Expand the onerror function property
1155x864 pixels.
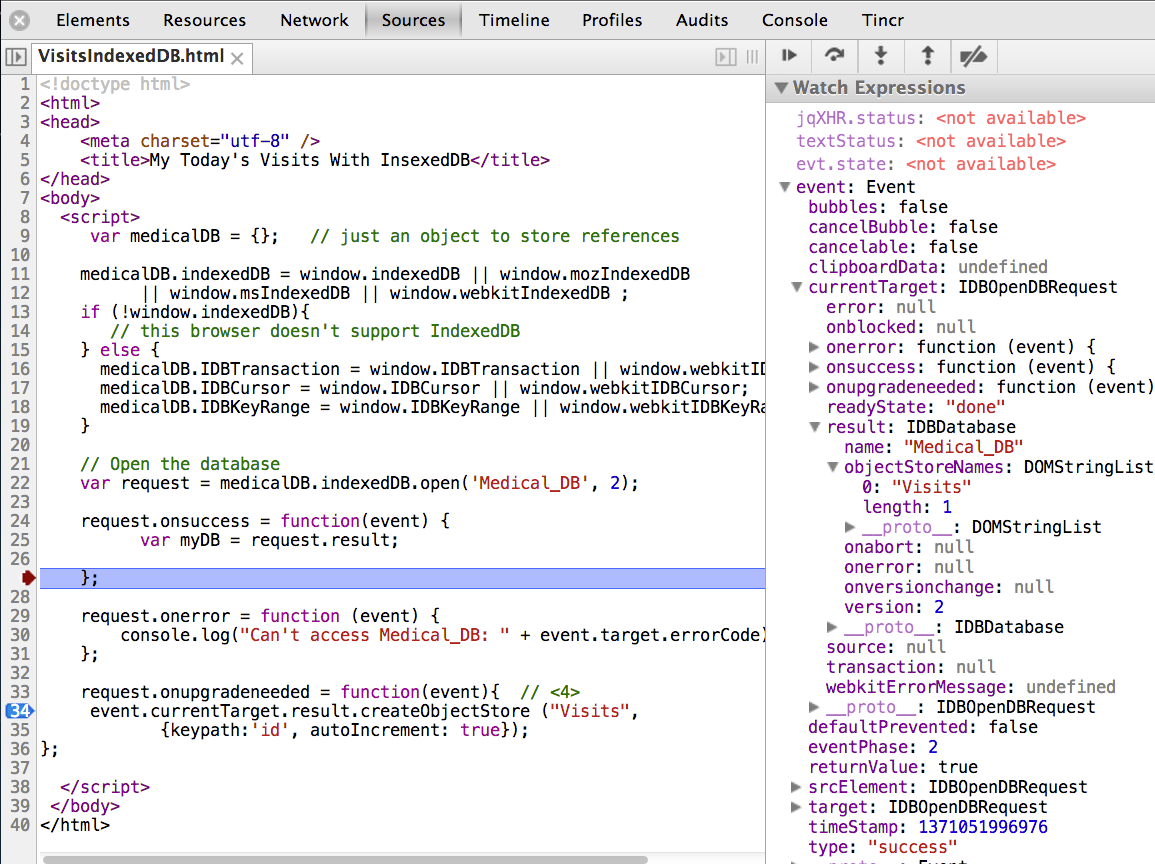point(814,347)
